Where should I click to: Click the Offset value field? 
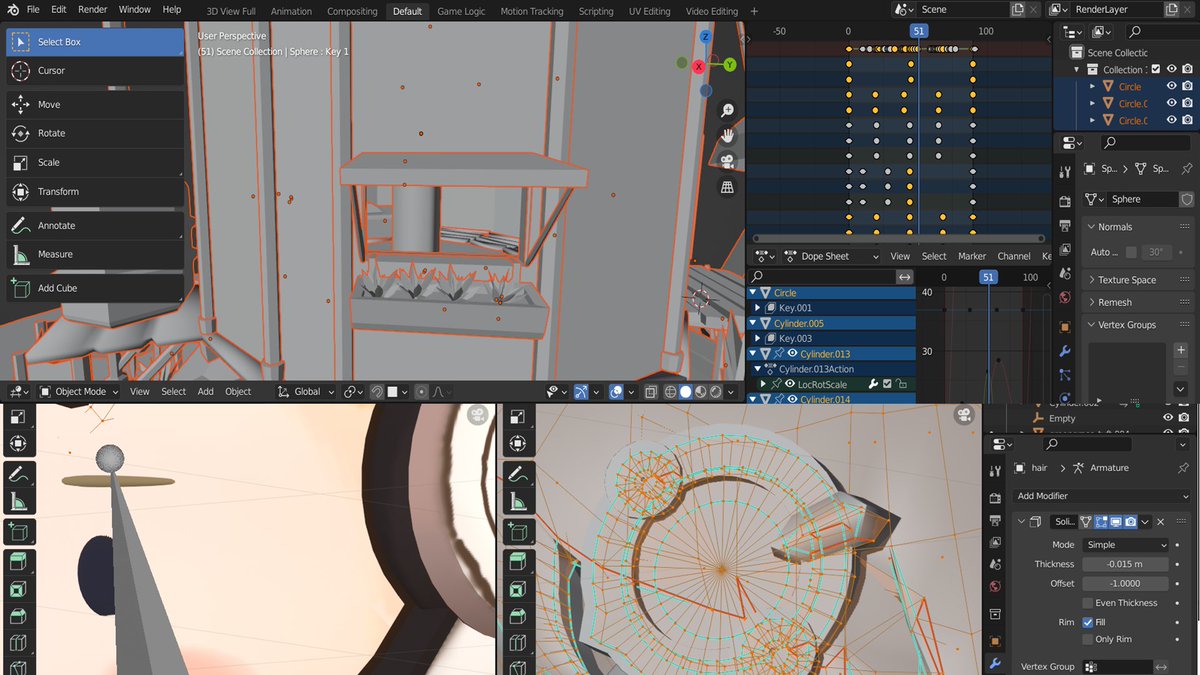coord(1125,583)
